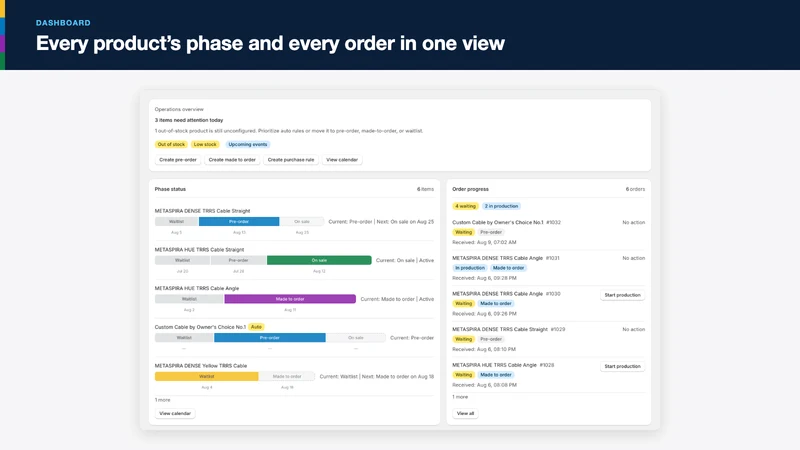Filter orders by 2 in production badge
800x450 pixels.
click(501, 206)
